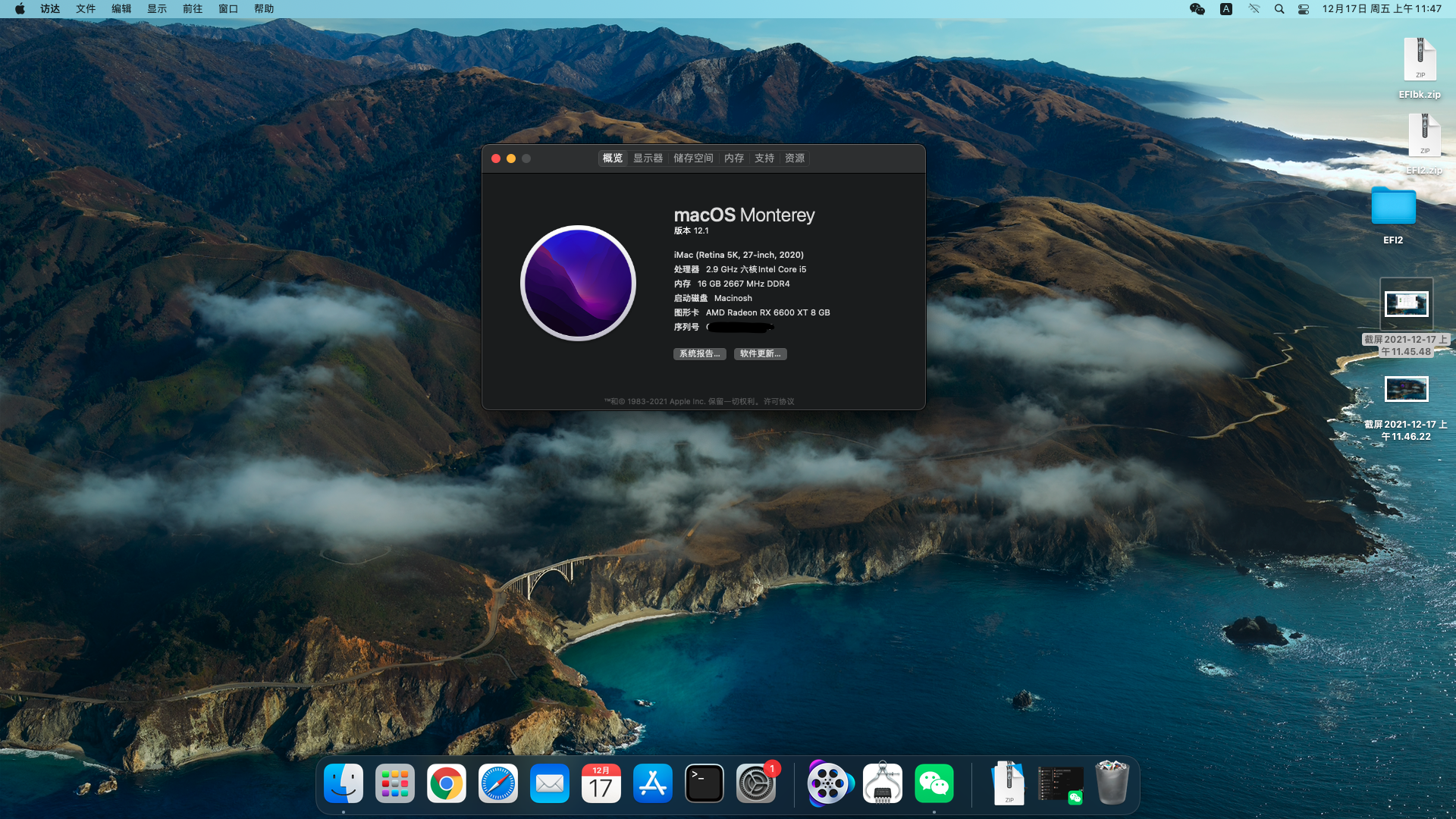Viewport: 1456px width, 819px height.
Task: Click the 系统报告 button
Action: click(x=699, y=354)
